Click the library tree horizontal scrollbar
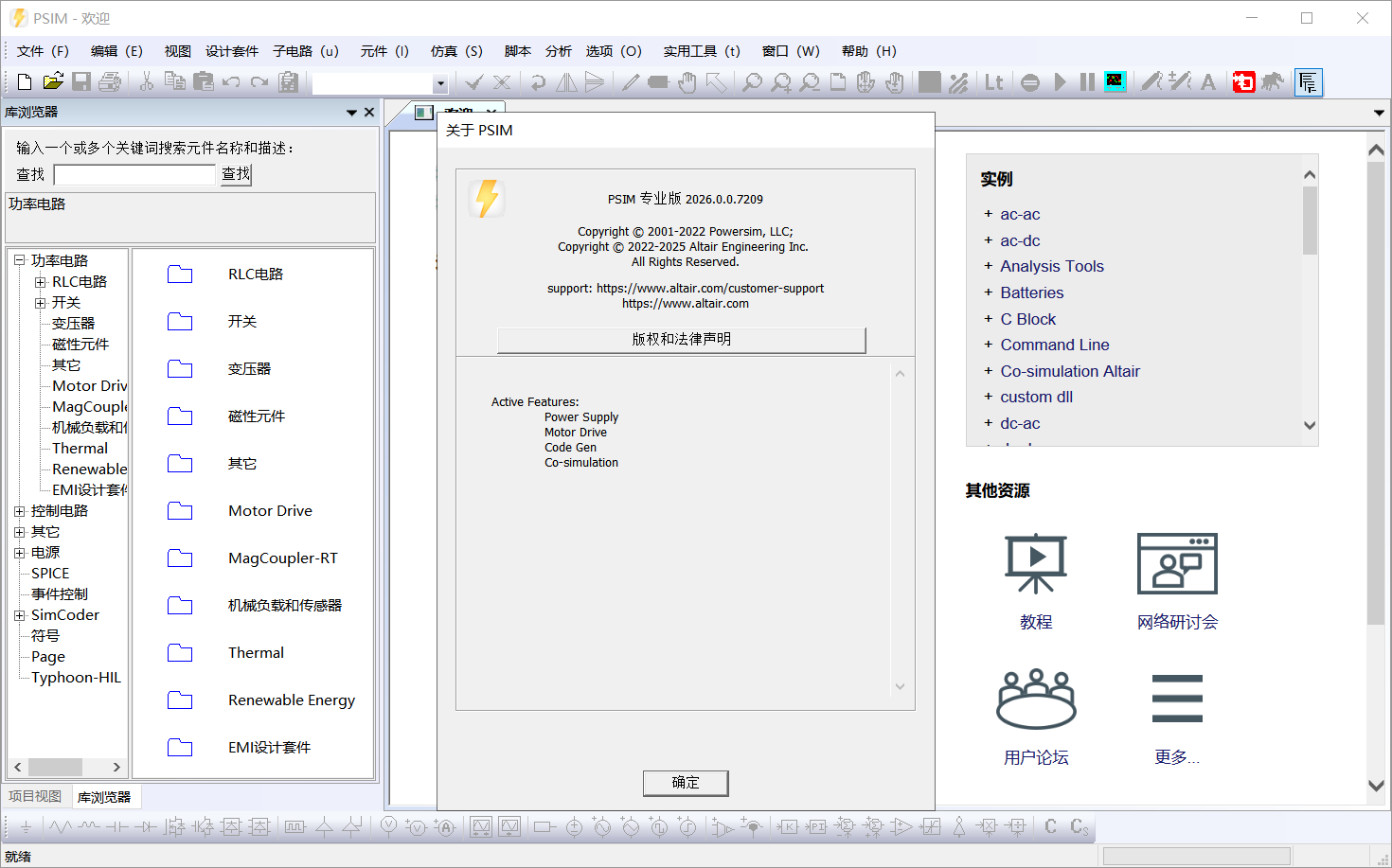Screen dimensions: 1392x868 (x=67, y=767)
